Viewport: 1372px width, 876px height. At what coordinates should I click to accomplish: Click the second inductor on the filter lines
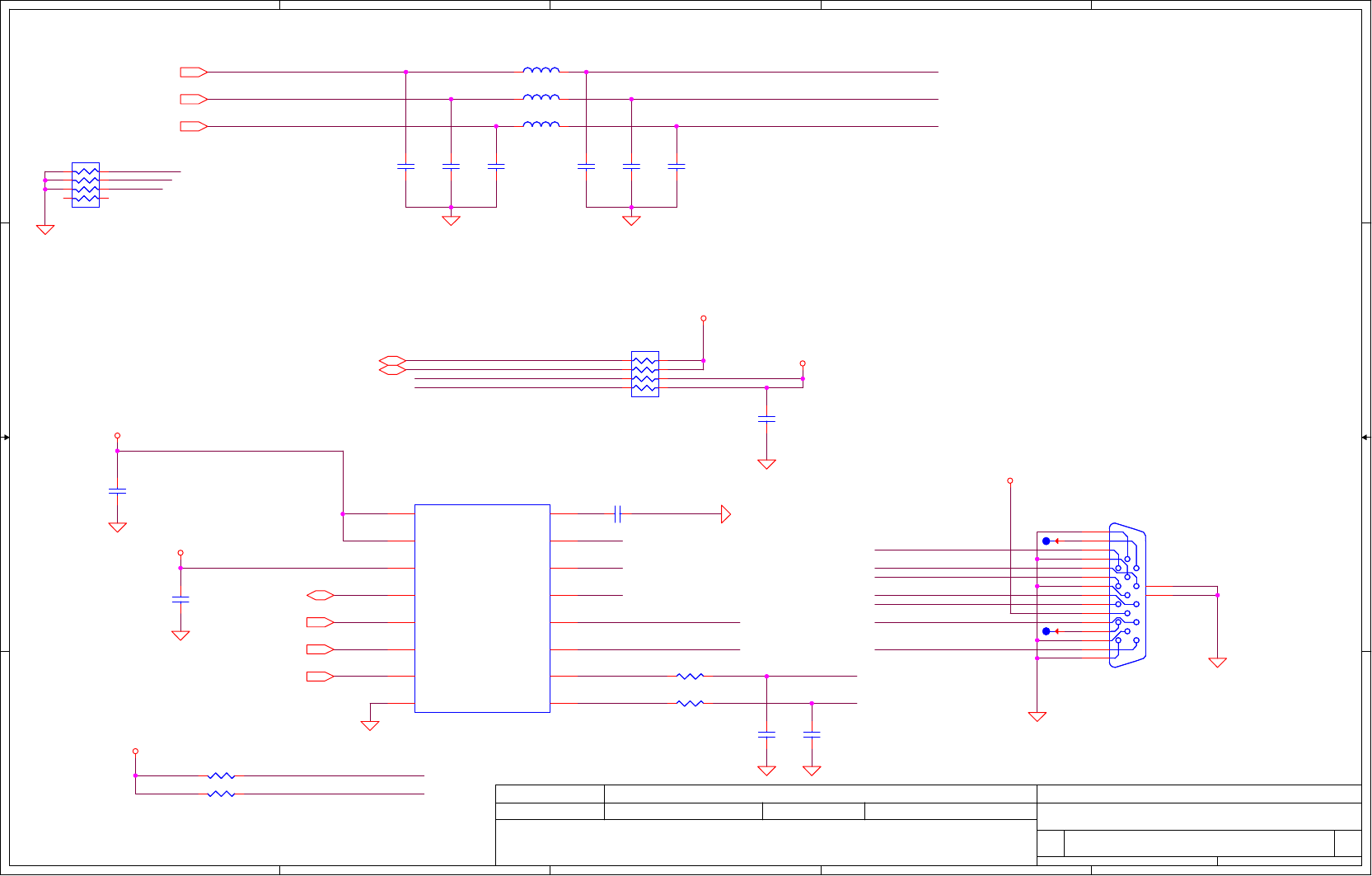[541, 97]
